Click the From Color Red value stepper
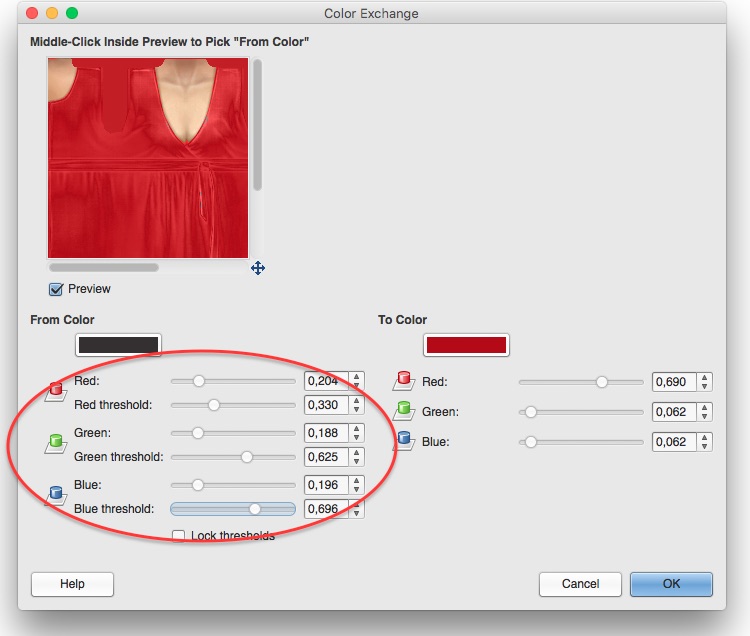The image size is (750, 636). click(x=357, y=381)
